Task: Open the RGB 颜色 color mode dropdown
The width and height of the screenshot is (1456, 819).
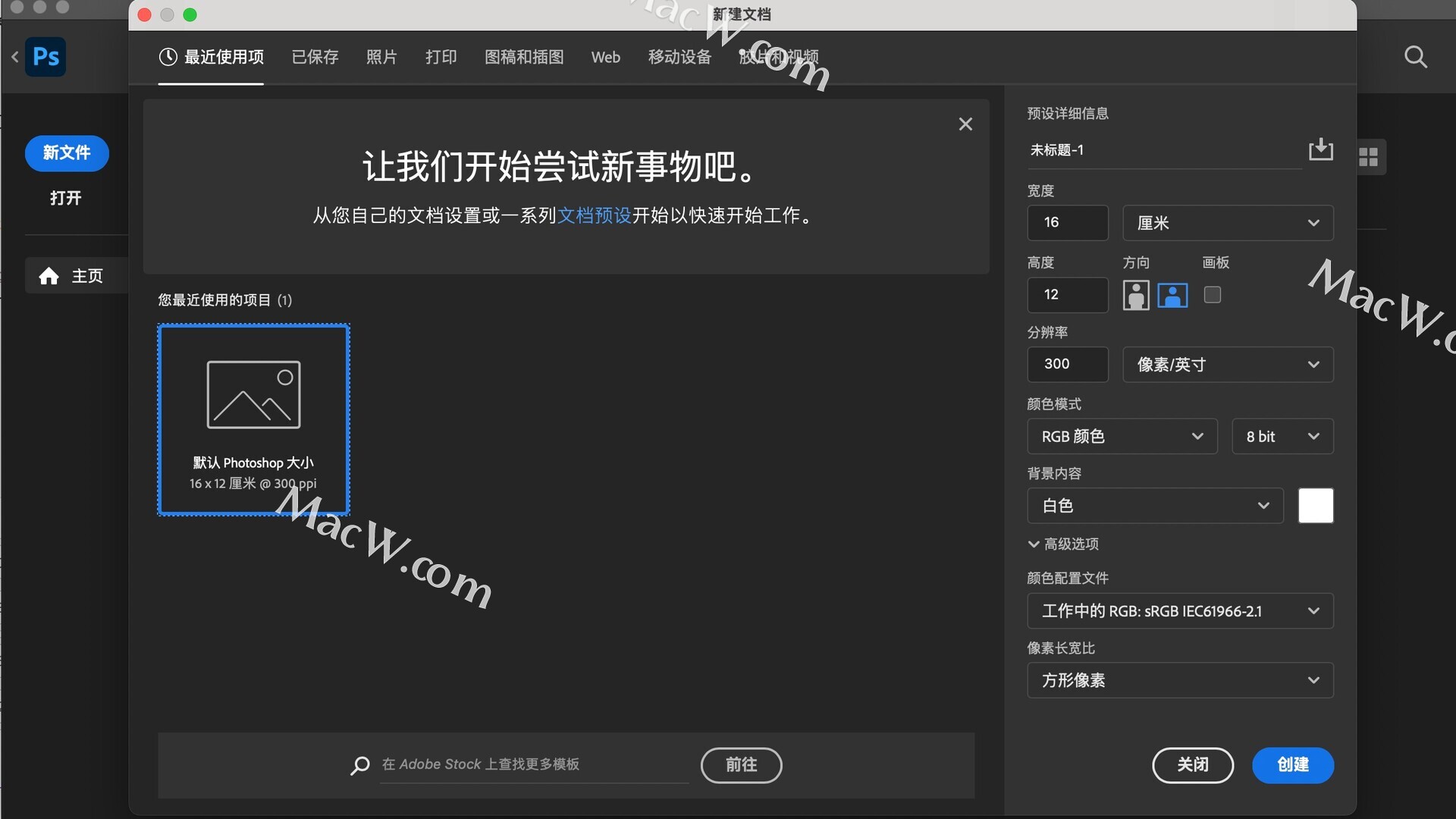Action: point(1122,436)
